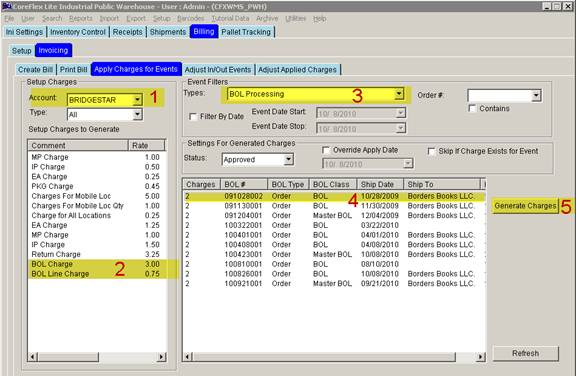576x376 pixels.
Task: Switch to the Shipments tab
Action: (168, 32)
